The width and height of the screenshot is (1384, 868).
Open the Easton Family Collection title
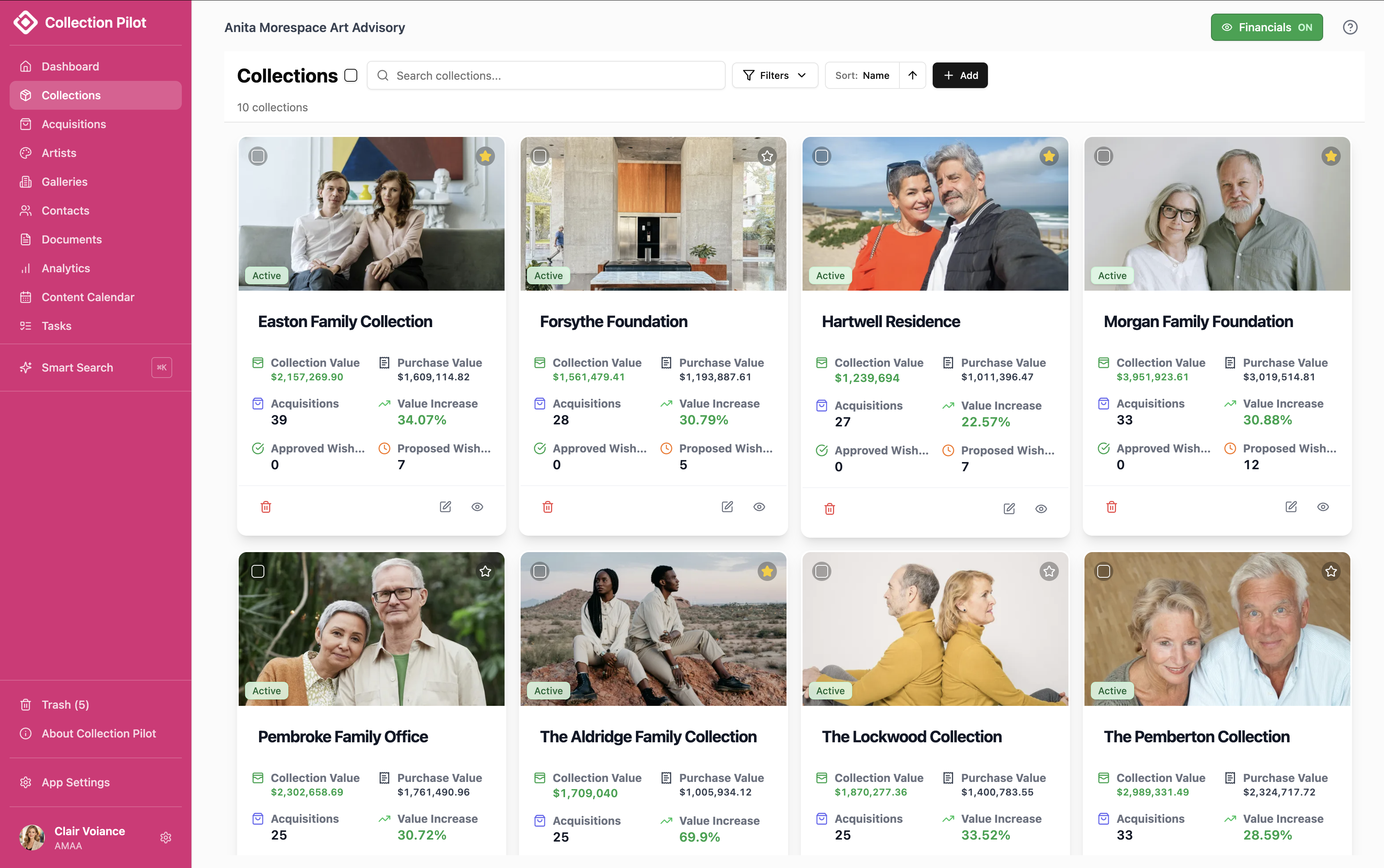point(345,321)
